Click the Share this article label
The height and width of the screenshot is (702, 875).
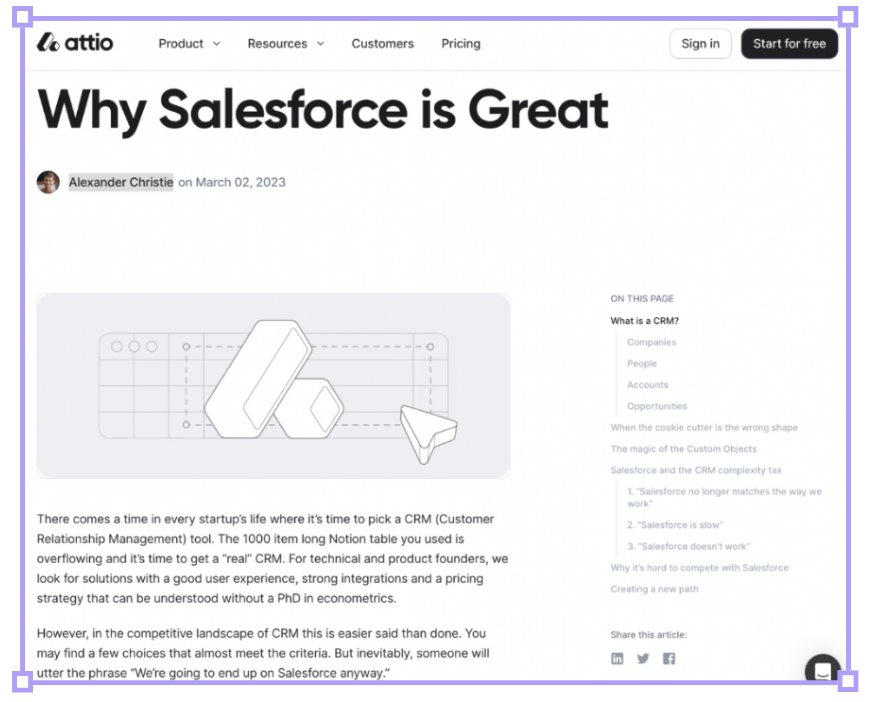(x=648, y=634)
